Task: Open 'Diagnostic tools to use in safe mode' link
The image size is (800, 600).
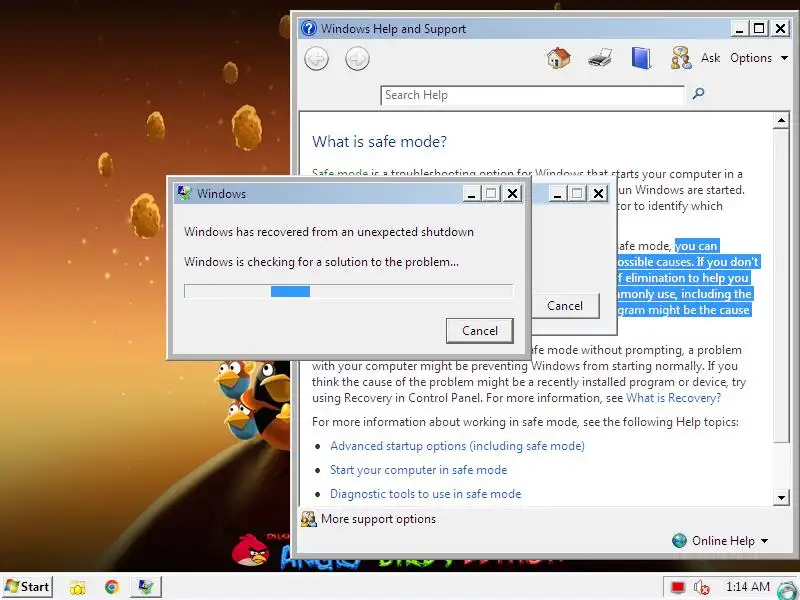Action: click(426, 494)
